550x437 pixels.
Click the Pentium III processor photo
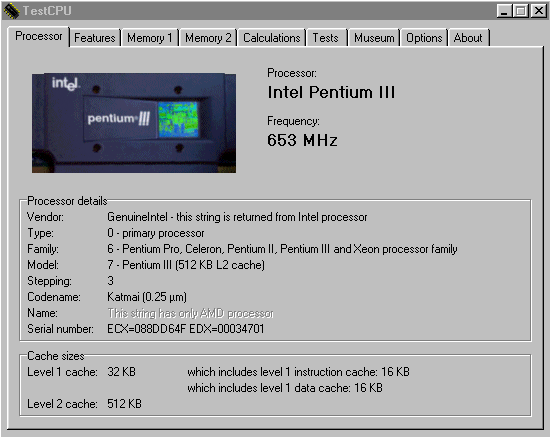[x=134, y=123]
